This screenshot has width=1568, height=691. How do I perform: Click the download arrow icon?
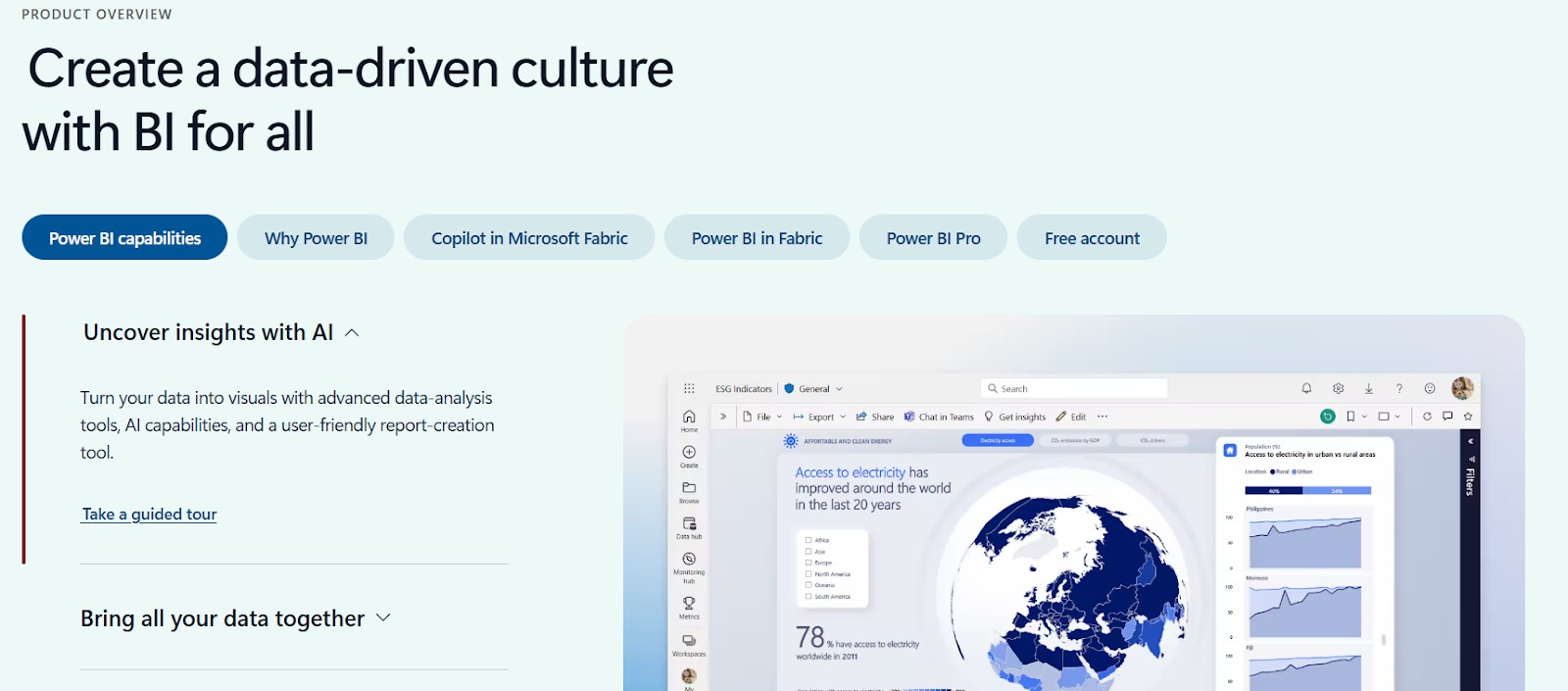tap(1369, 388)
